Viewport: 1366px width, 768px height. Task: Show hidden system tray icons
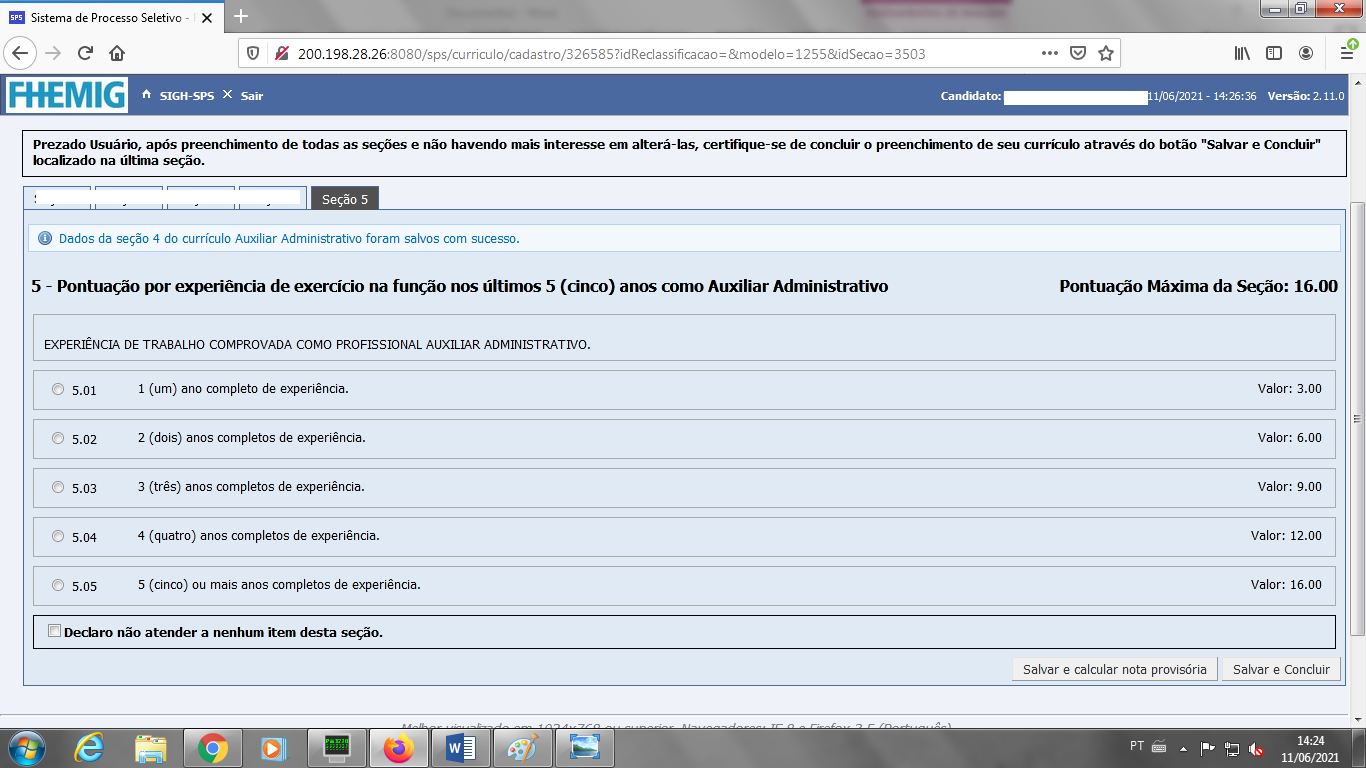click(x=1183, y=747)
